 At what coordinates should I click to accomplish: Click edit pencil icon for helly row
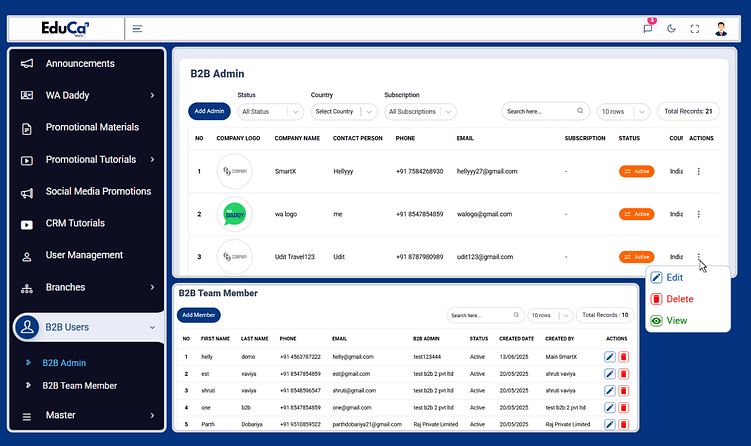(609, 357)
